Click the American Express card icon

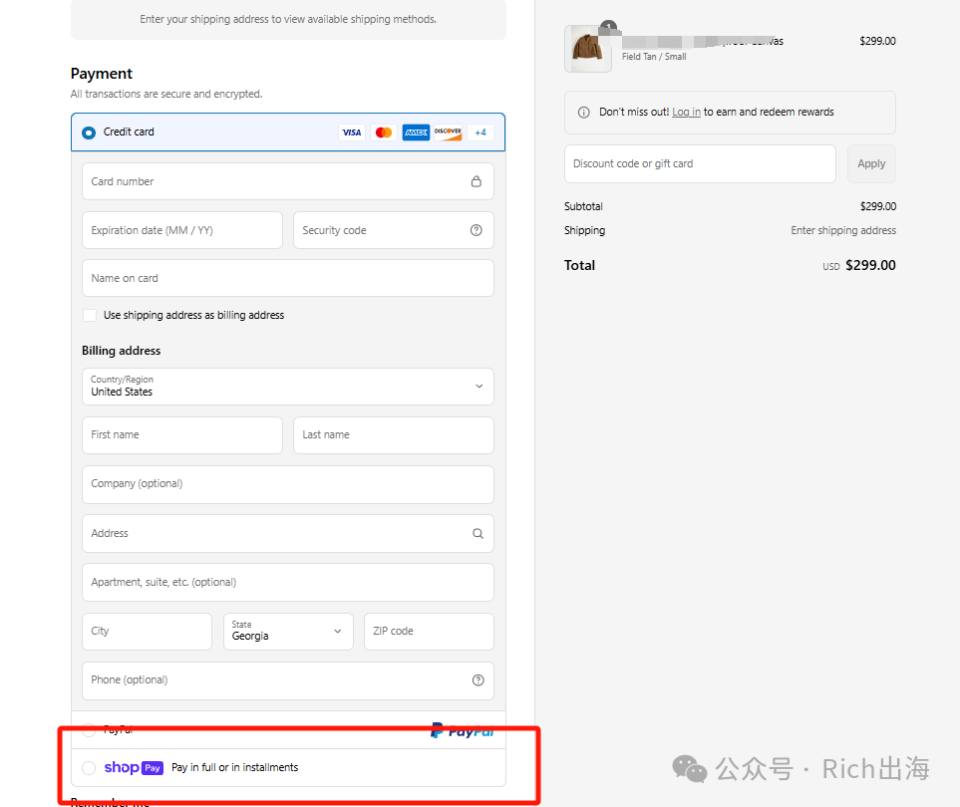[x=416, y=132]
